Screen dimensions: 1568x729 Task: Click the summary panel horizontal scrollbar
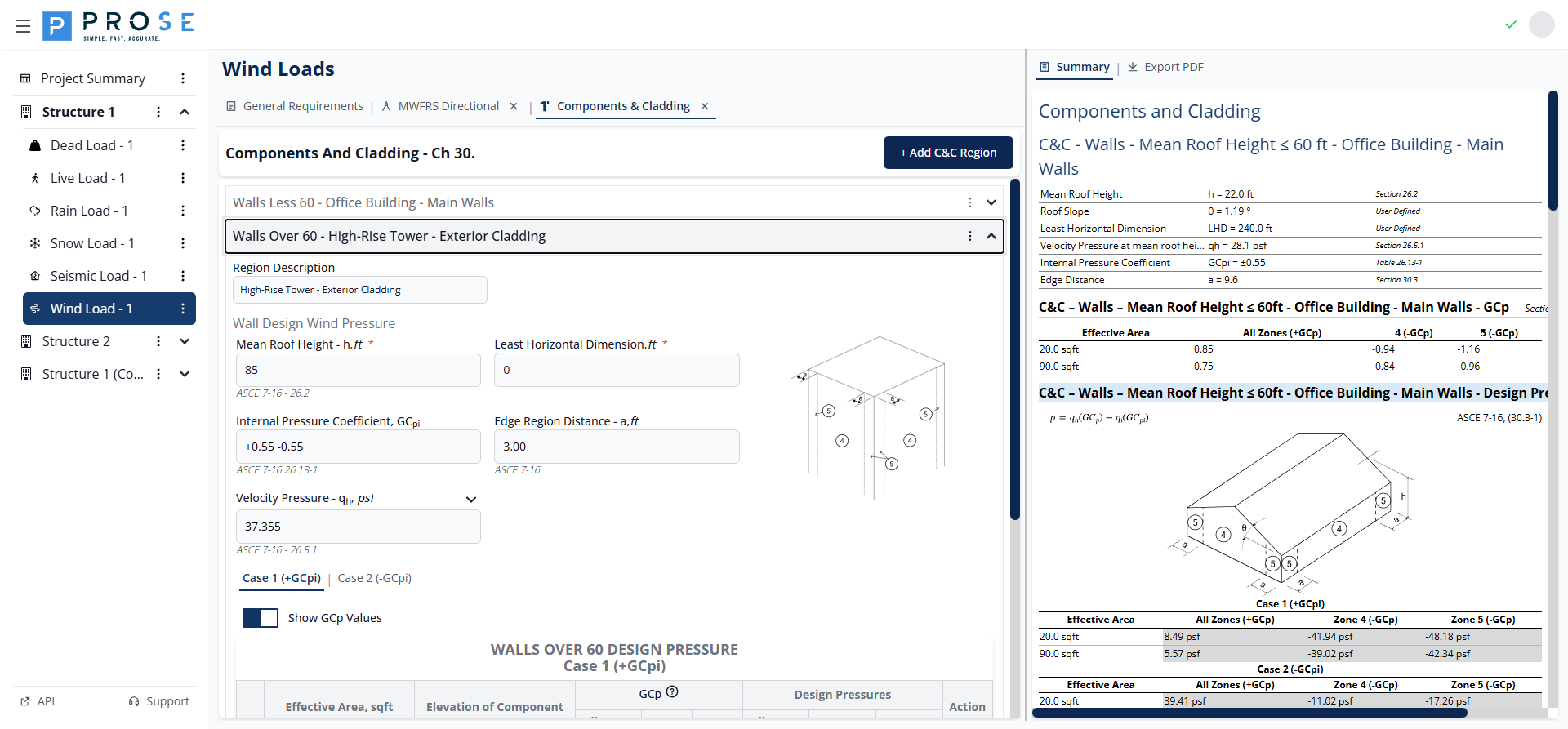1249,713
